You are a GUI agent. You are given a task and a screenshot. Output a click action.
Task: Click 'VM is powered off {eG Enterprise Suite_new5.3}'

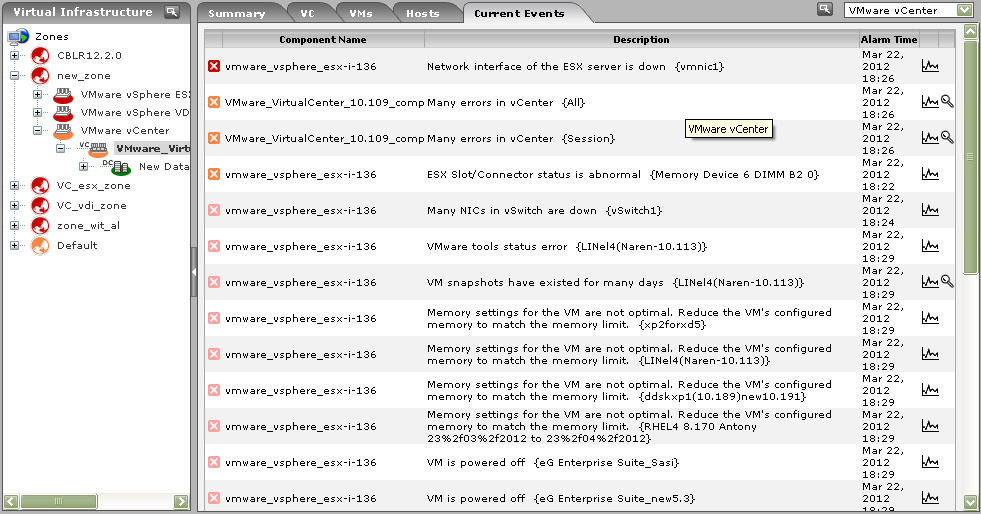(561, 498)
